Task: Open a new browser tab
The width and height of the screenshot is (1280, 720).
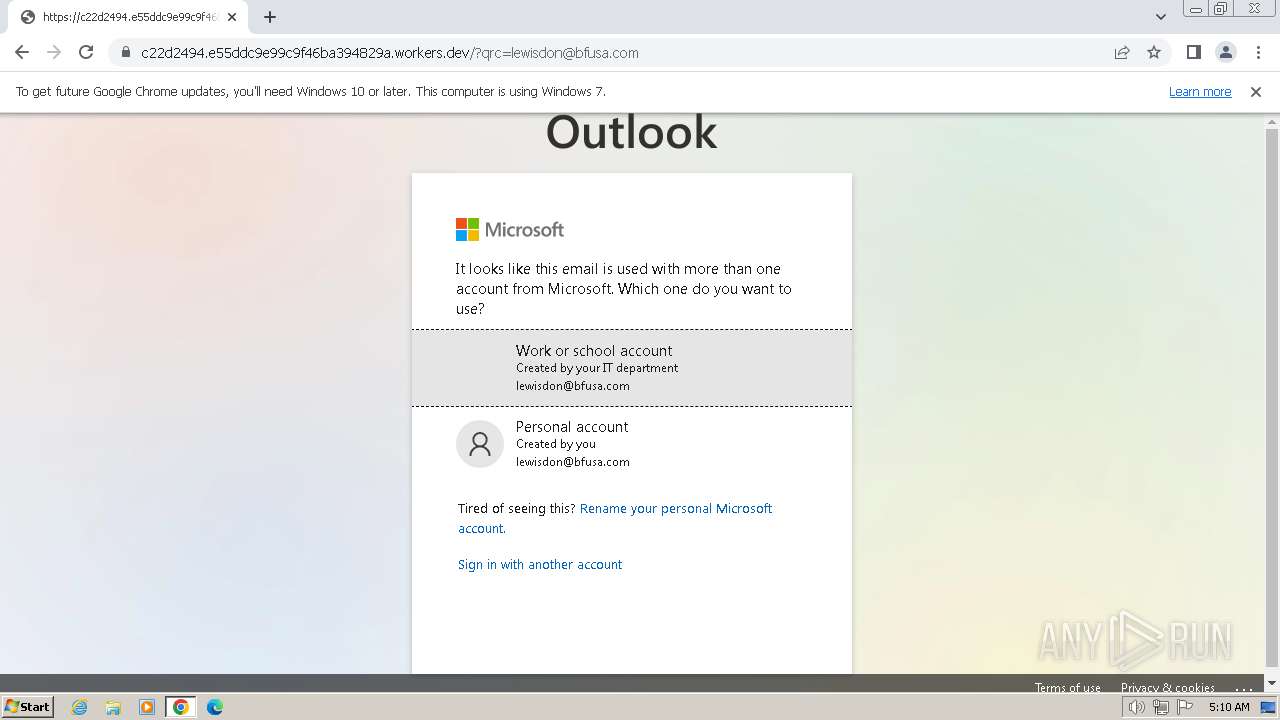Action: (x=270, y=17)
